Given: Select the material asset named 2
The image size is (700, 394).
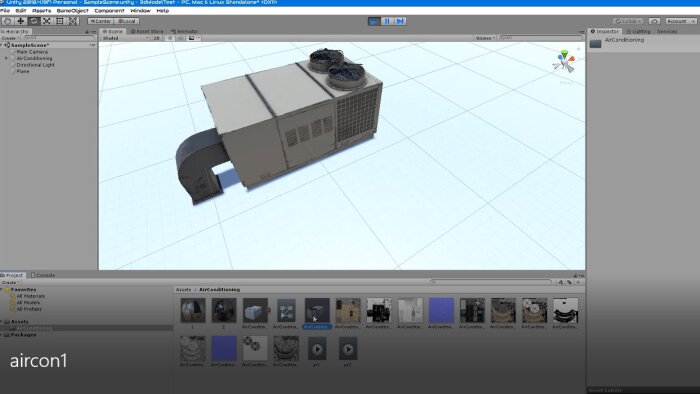Looking at the screenshot, I should [x=224, y=311].
